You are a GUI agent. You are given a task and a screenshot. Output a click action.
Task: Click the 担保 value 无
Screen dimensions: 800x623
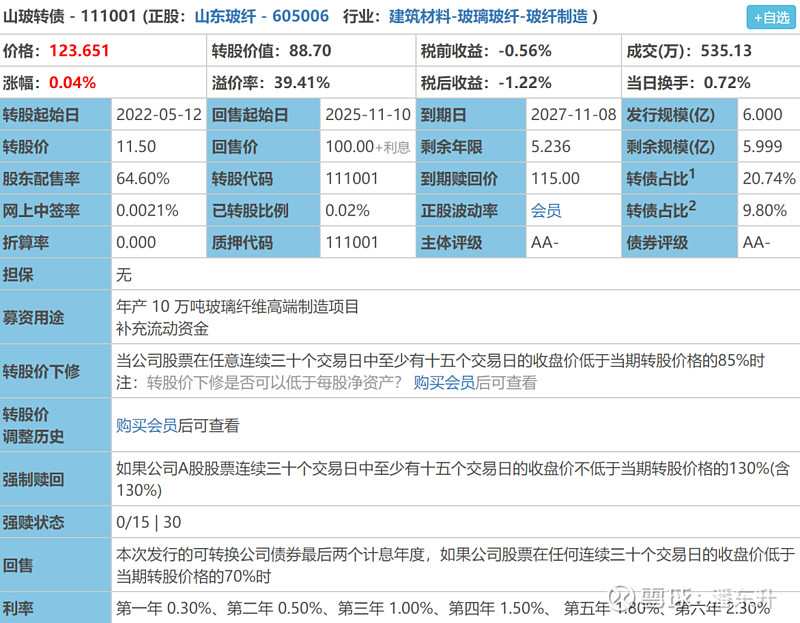pyautogui.click(x=124, y=275)
